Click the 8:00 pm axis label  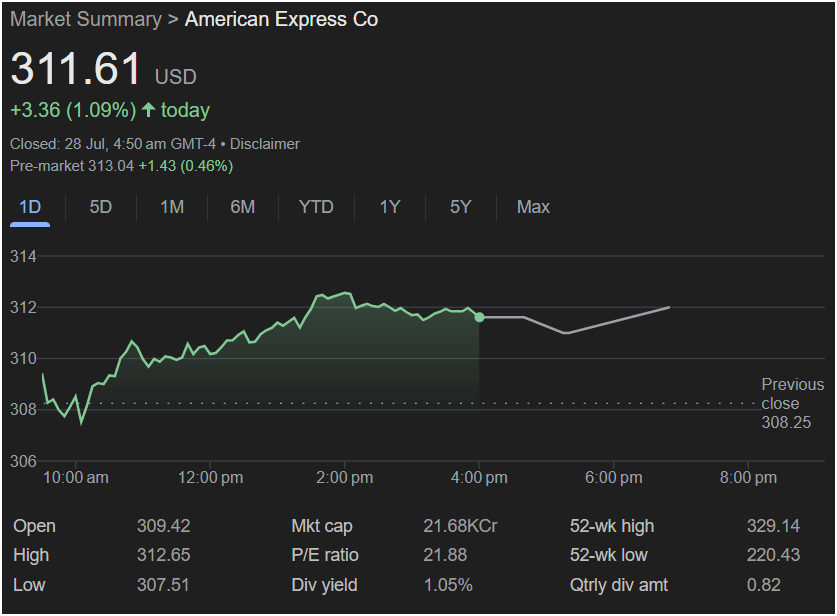pyautogui.click(x=748, y=478)
